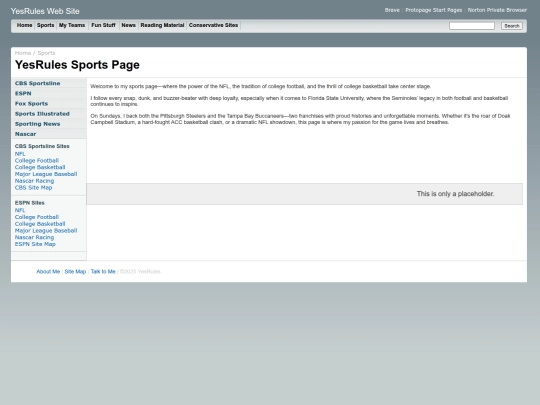Click the 'YesRules Sports Page' heading
Viewport: 540px width, 405px height.
coord(77,65)
